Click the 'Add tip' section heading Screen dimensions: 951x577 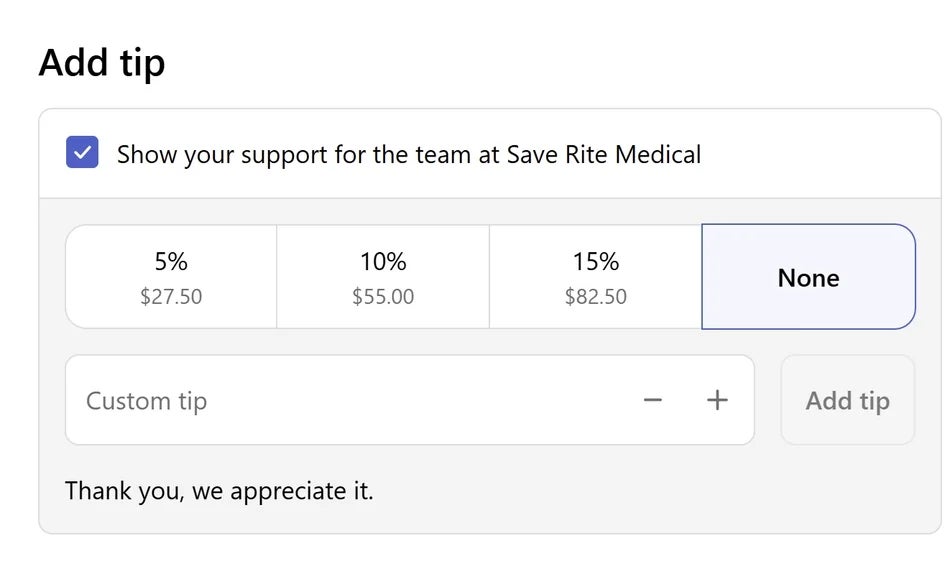(102, 63)
